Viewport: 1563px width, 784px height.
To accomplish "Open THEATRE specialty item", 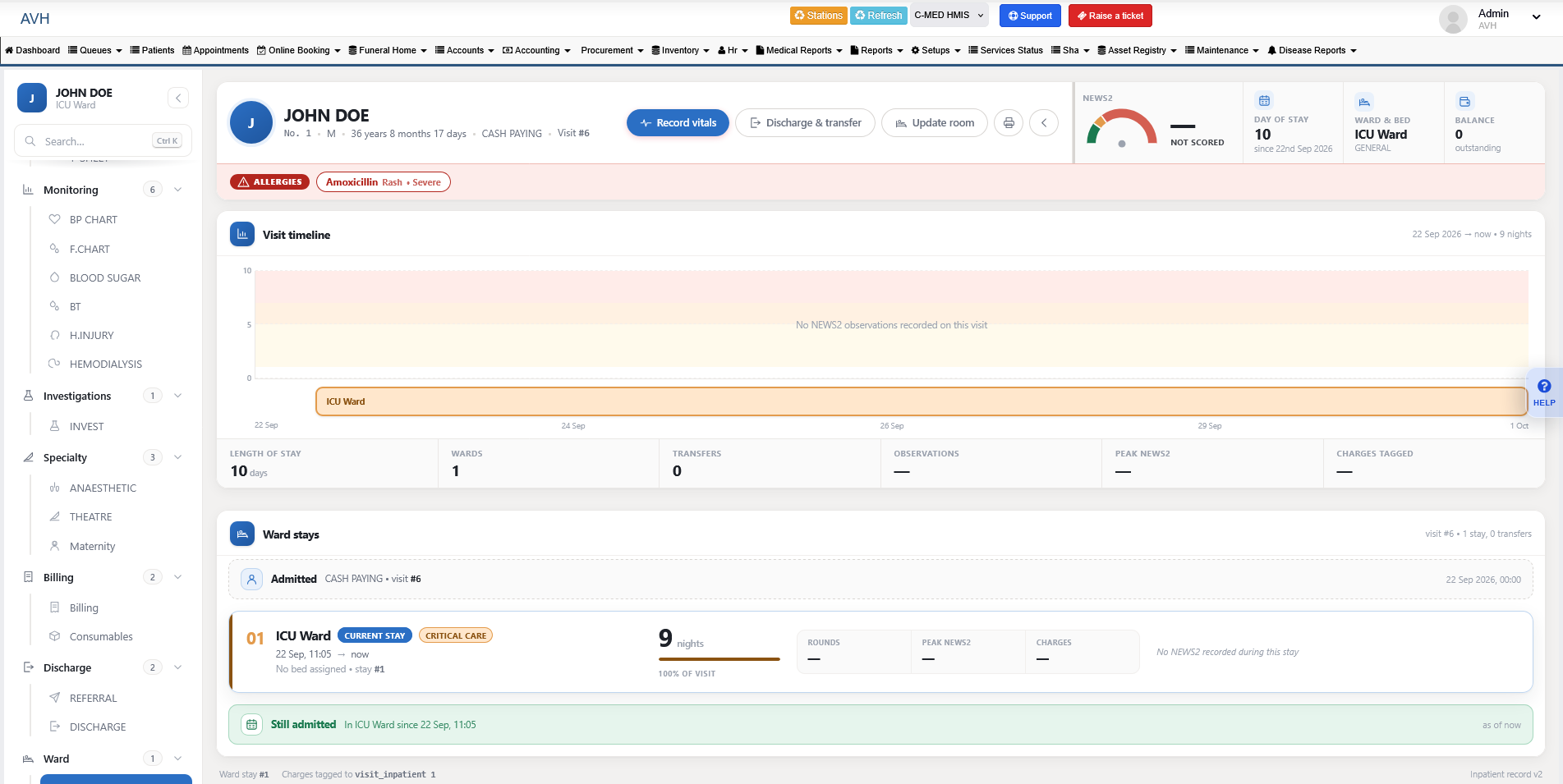I will tap(90, 516).
